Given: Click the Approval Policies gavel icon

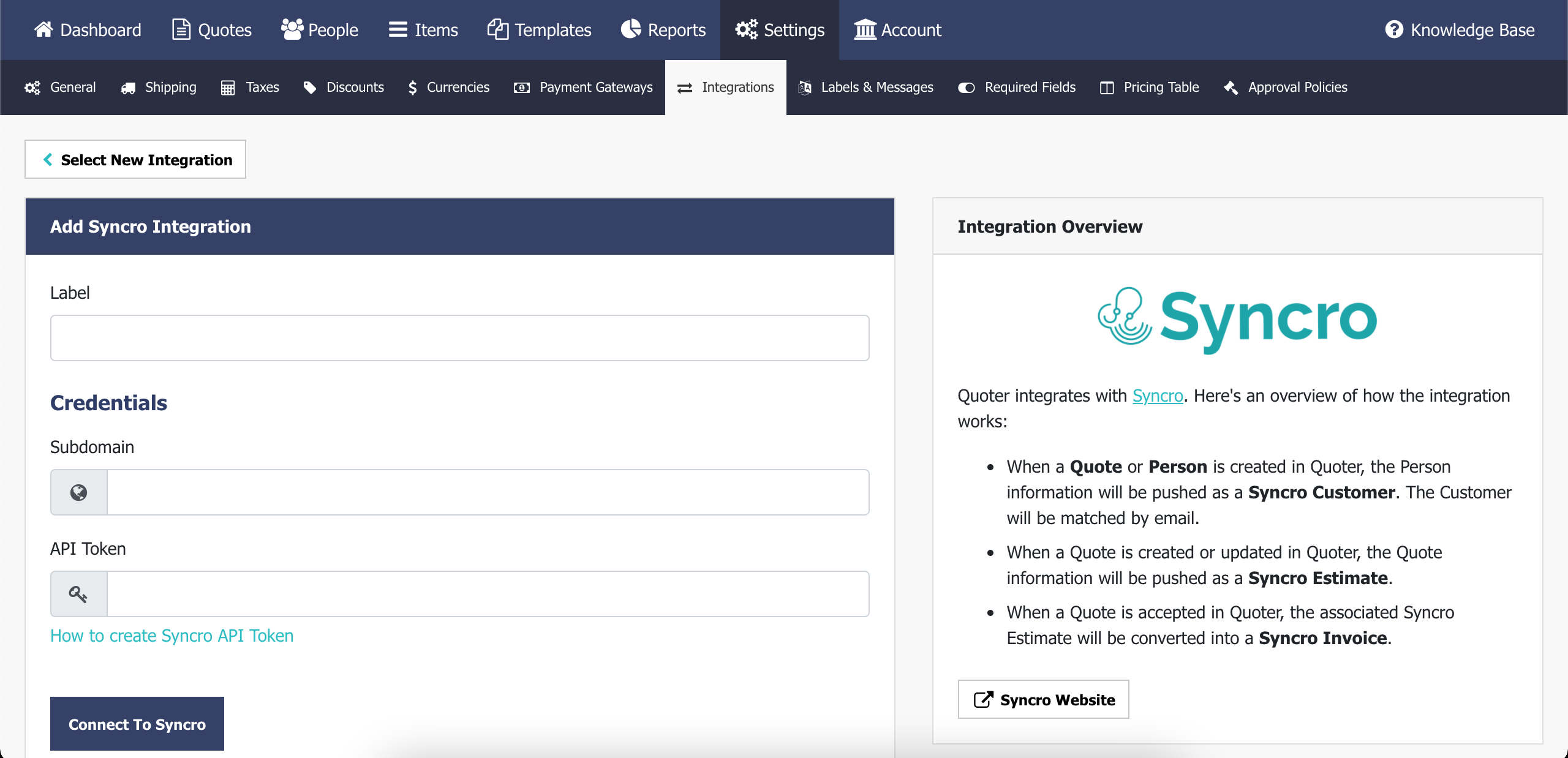Looking at the screenshot, I should point(1231,88).
